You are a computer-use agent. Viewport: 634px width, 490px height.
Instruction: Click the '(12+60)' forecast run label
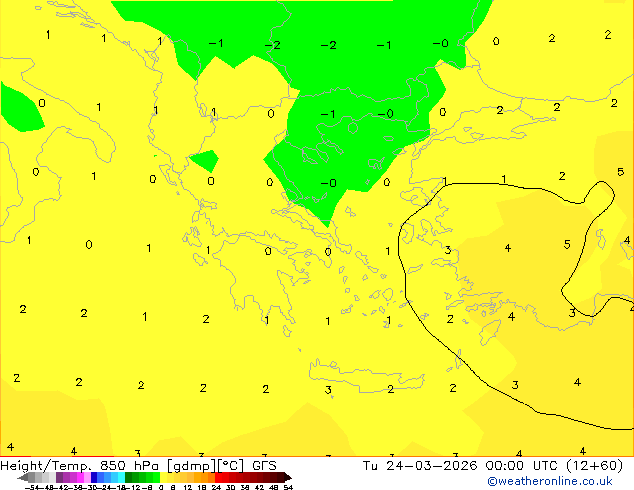click(x=595, y=466)
